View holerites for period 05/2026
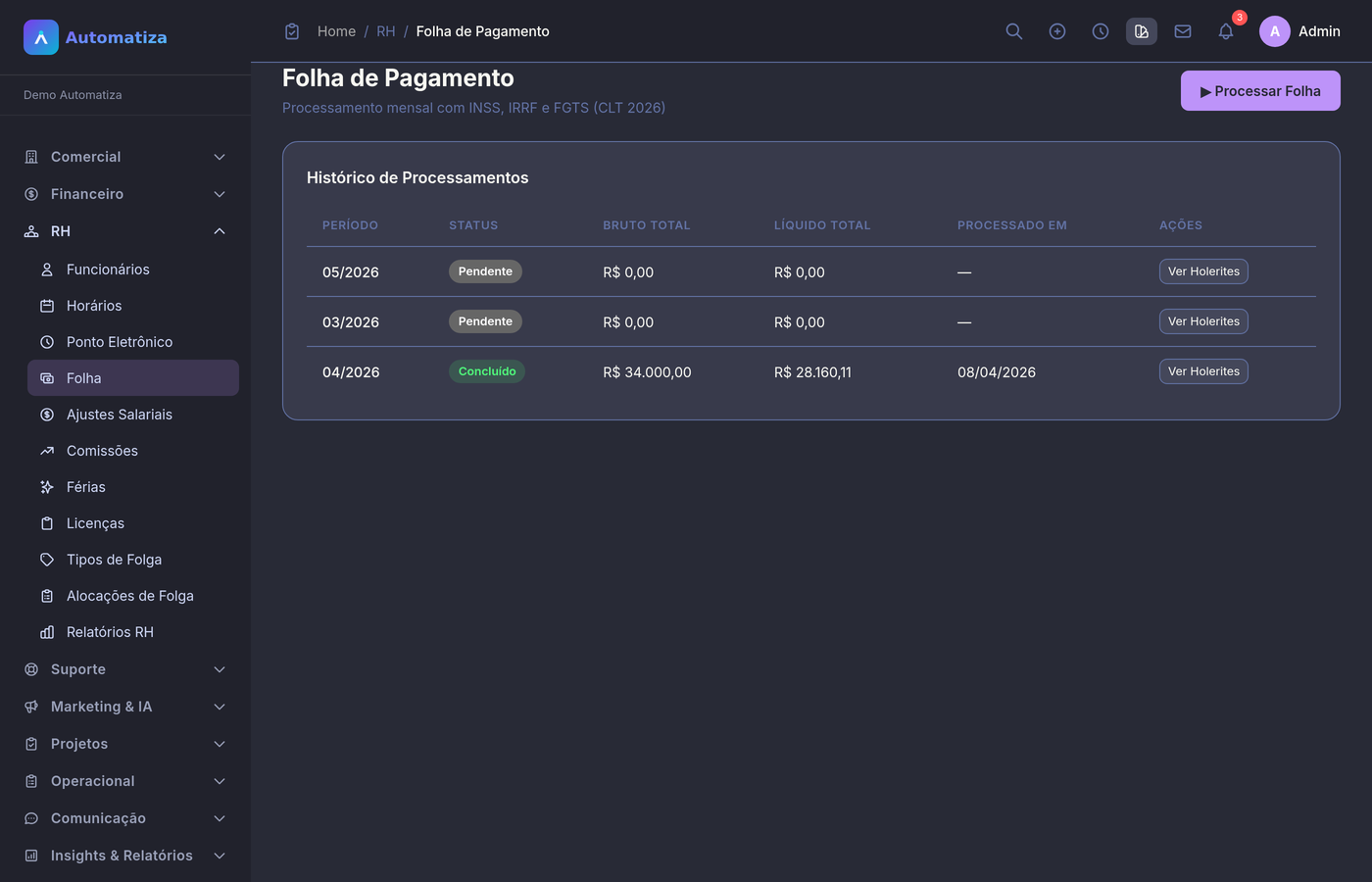Image resolution: width=1372 pixels, height=882 pixels. tap(1203, 271)
